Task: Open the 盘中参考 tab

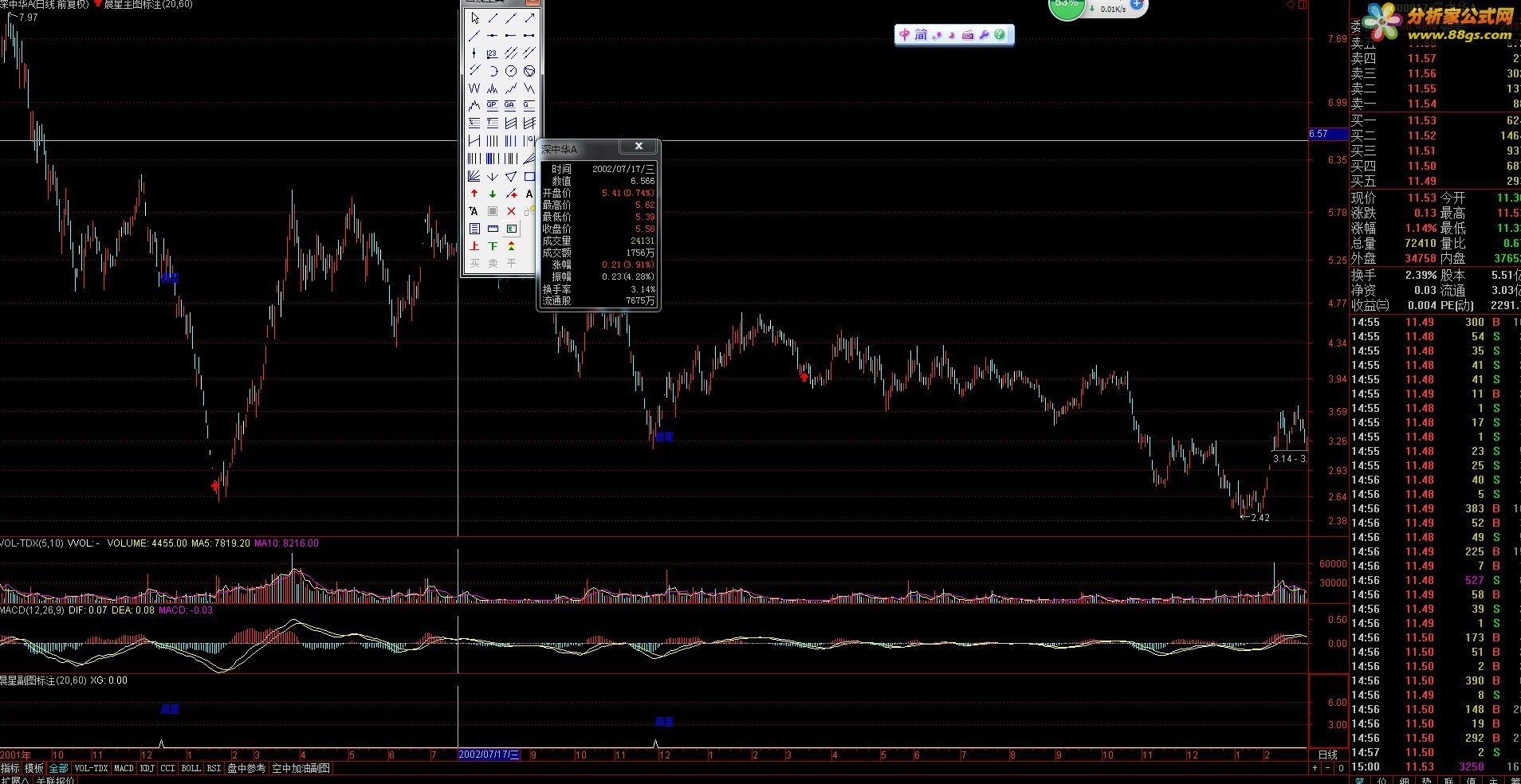Action: [x=246, y=768]
